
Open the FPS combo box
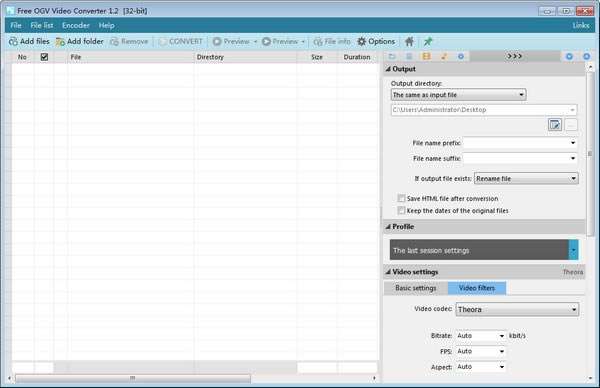pyautogui.click(x=481, y=351)
